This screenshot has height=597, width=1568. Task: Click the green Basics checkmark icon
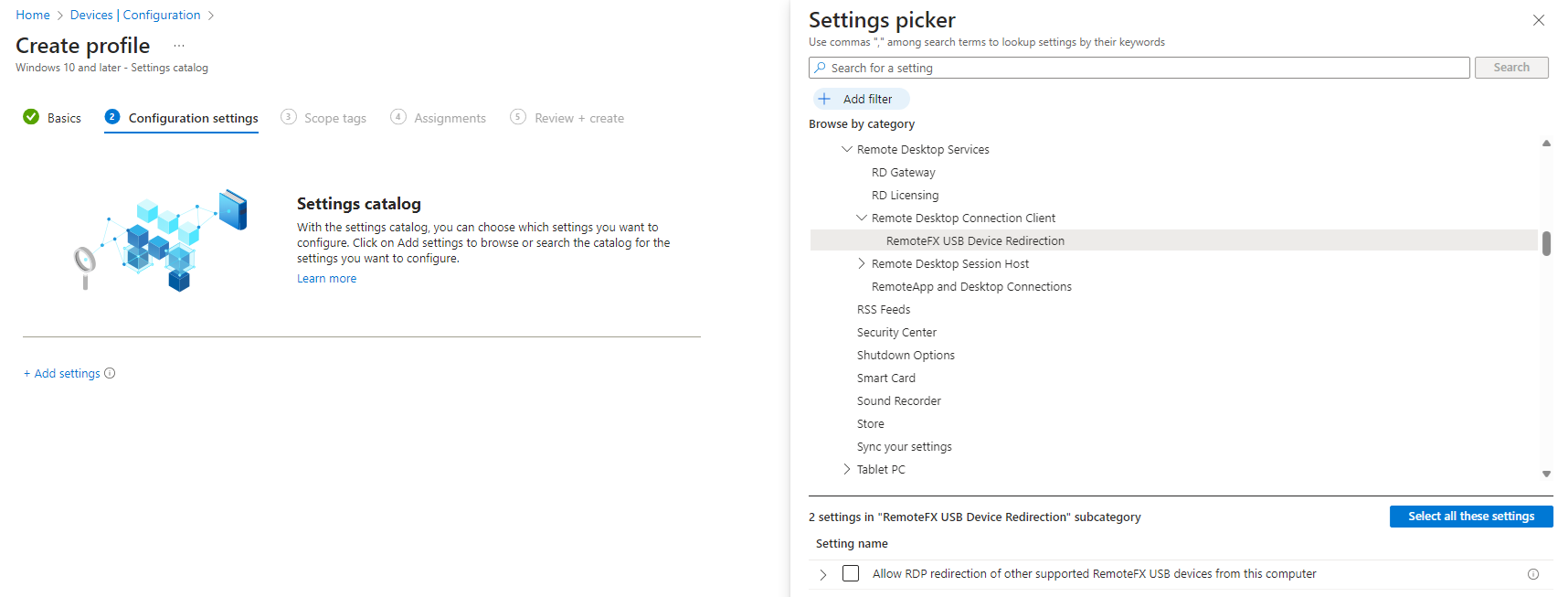(x=31, y=117)
